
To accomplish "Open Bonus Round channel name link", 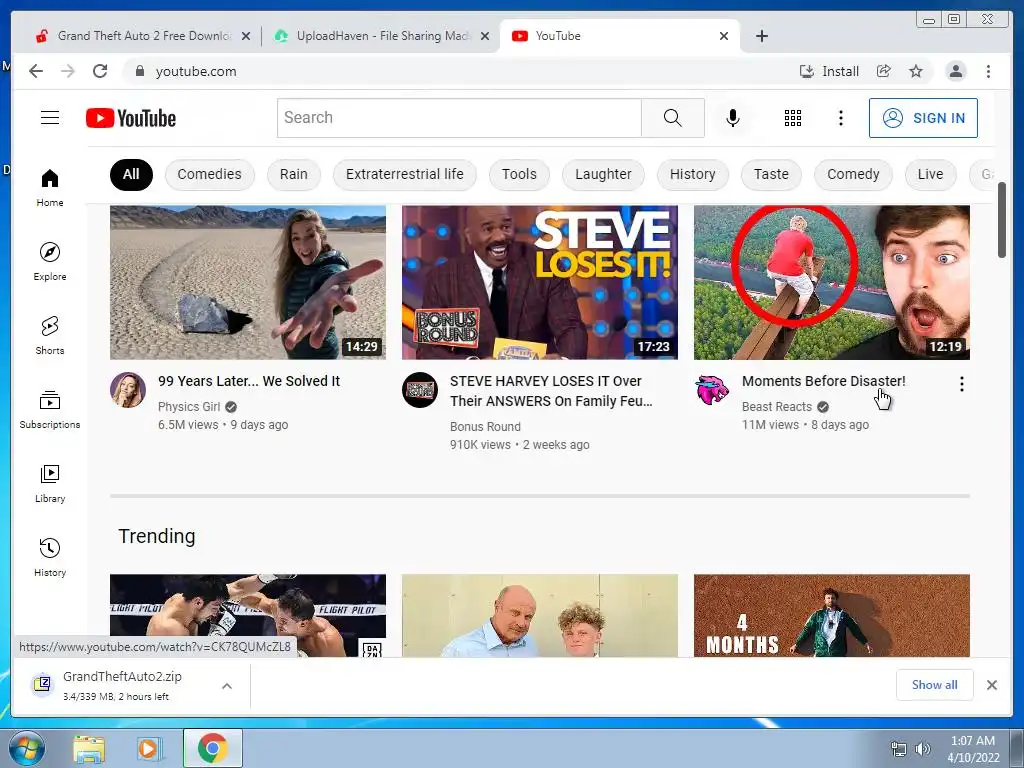I will (485, 426).
